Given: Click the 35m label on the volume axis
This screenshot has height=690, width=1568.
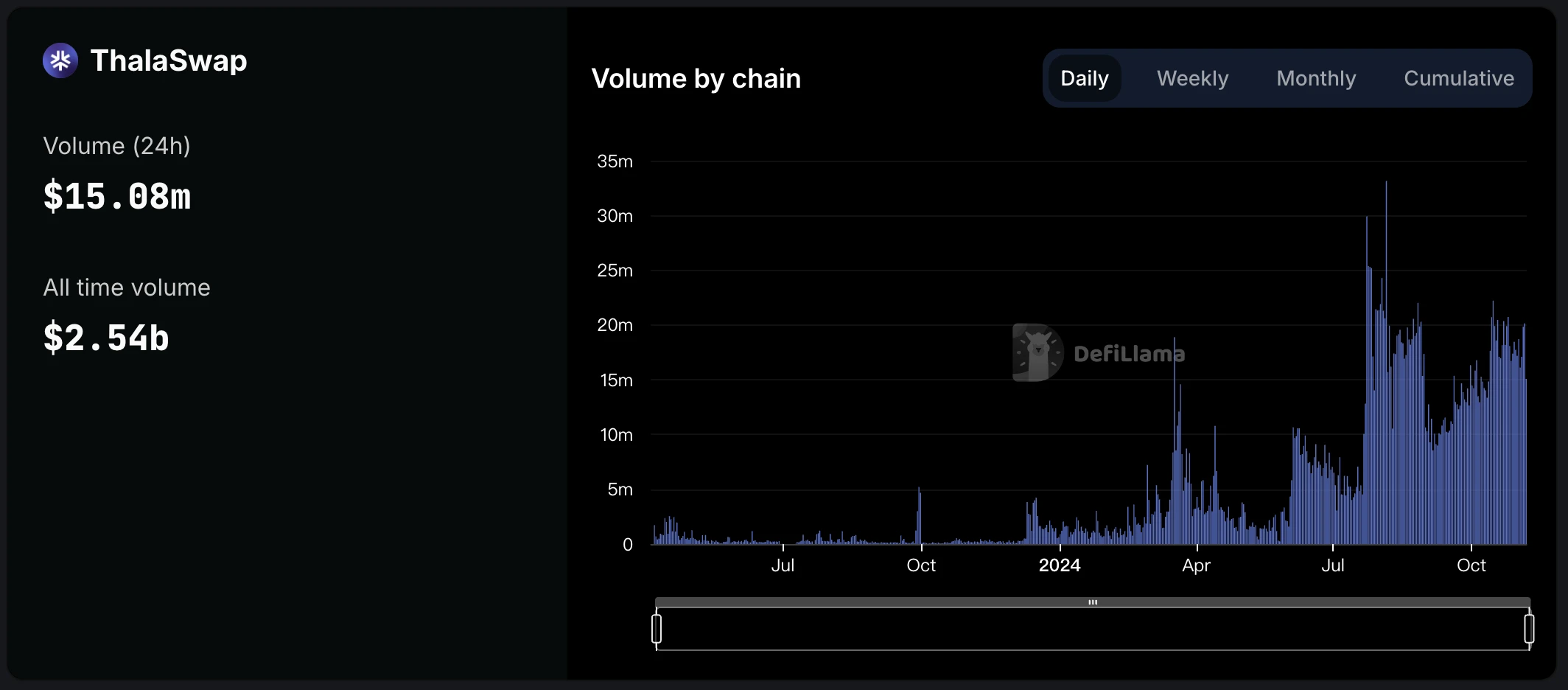Looking at the screenshot, I should tap(615, 161).
